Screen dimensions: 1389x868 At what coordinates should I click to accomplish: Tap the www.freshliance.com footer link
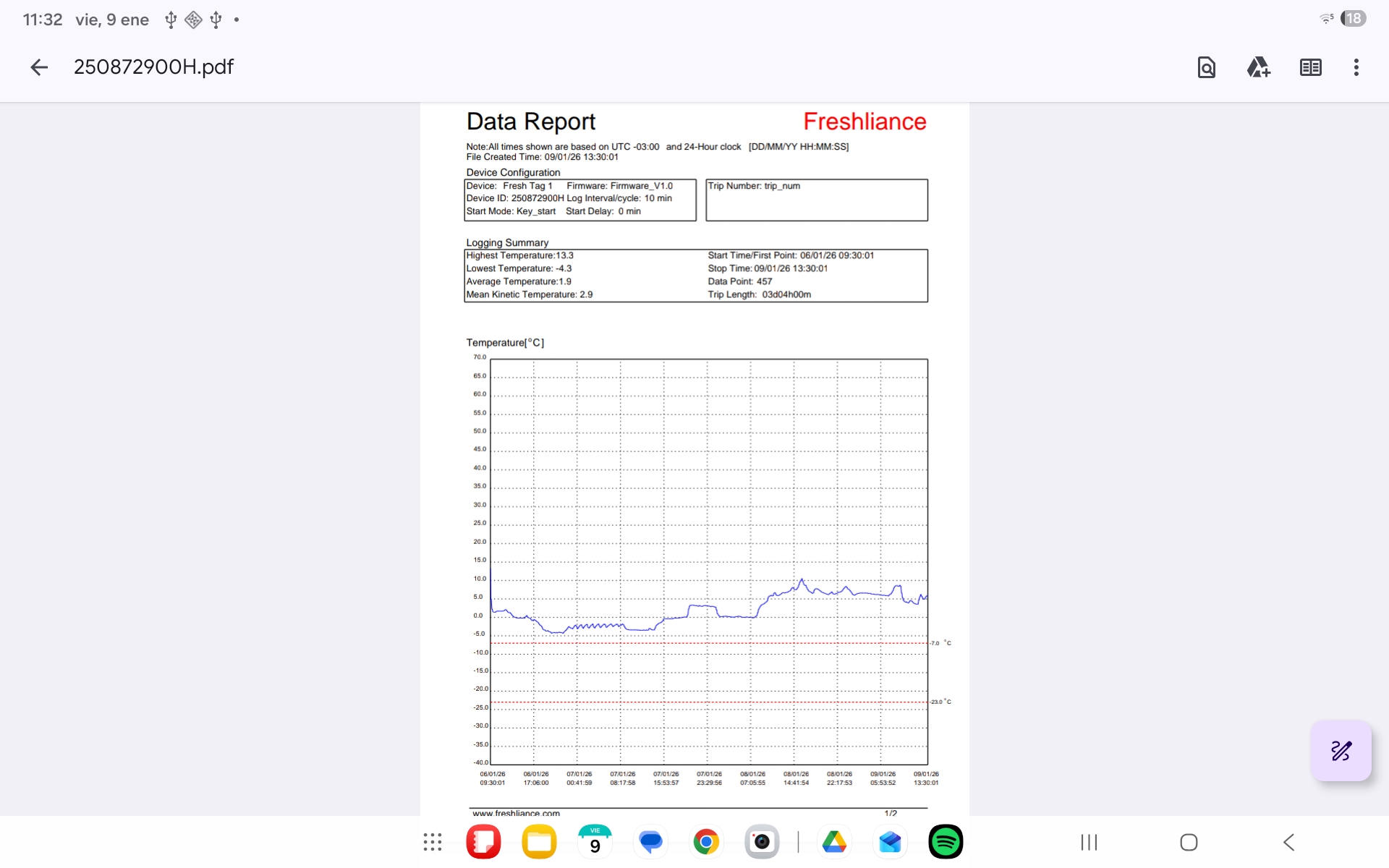click(516, 813)
